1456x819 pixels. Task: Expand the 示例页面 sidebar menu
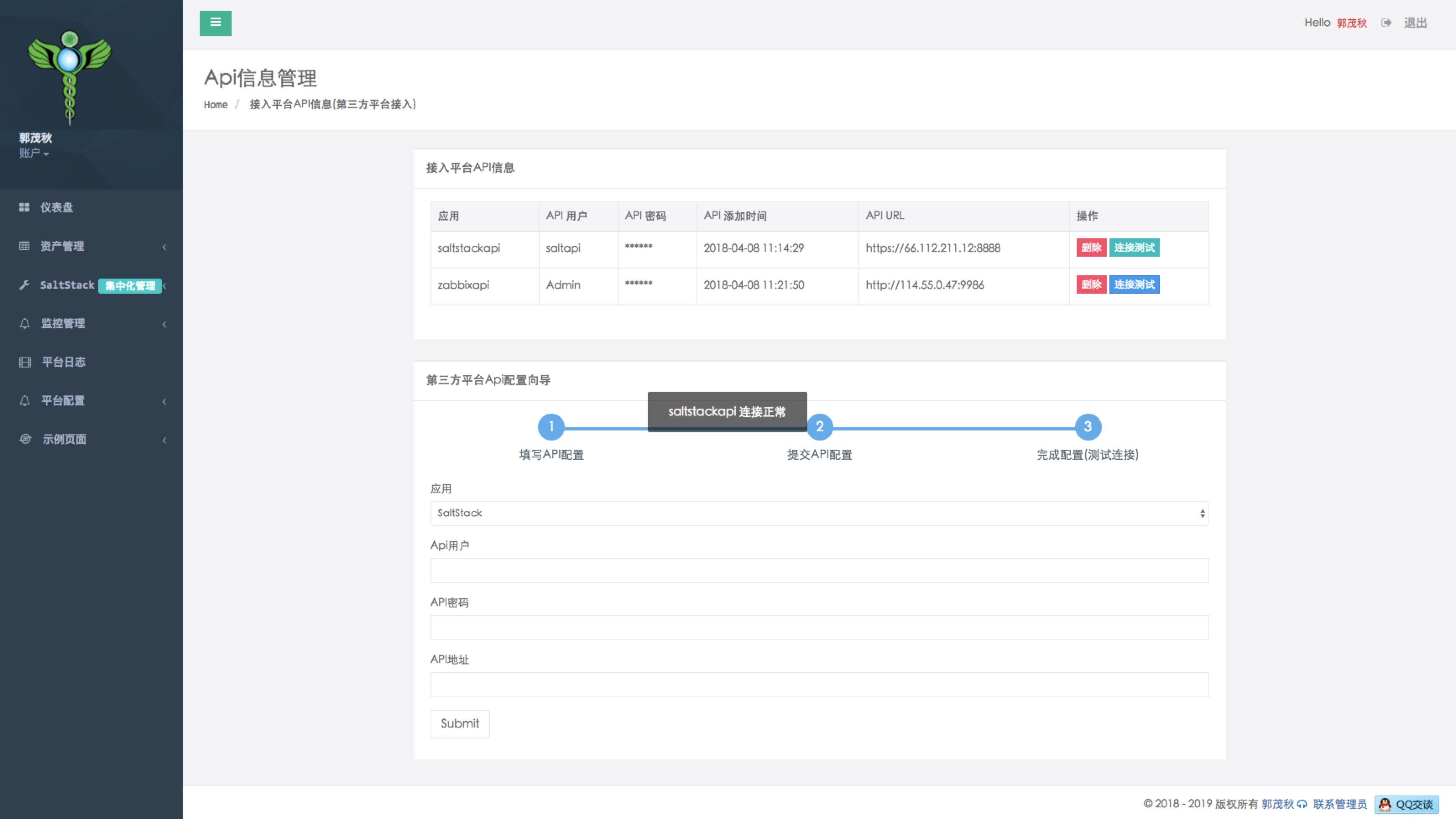tap(65, 439)
